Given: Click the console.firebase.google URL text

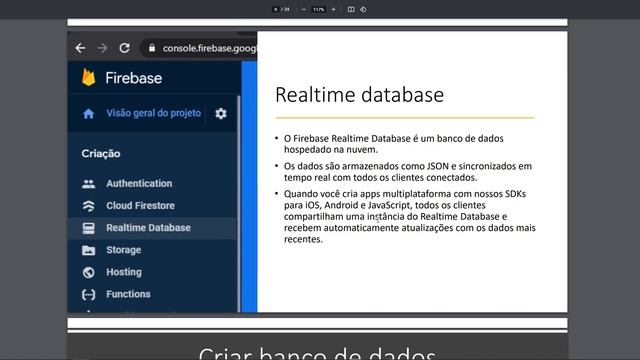Looking at the screenshot, I should coord(209,48).
